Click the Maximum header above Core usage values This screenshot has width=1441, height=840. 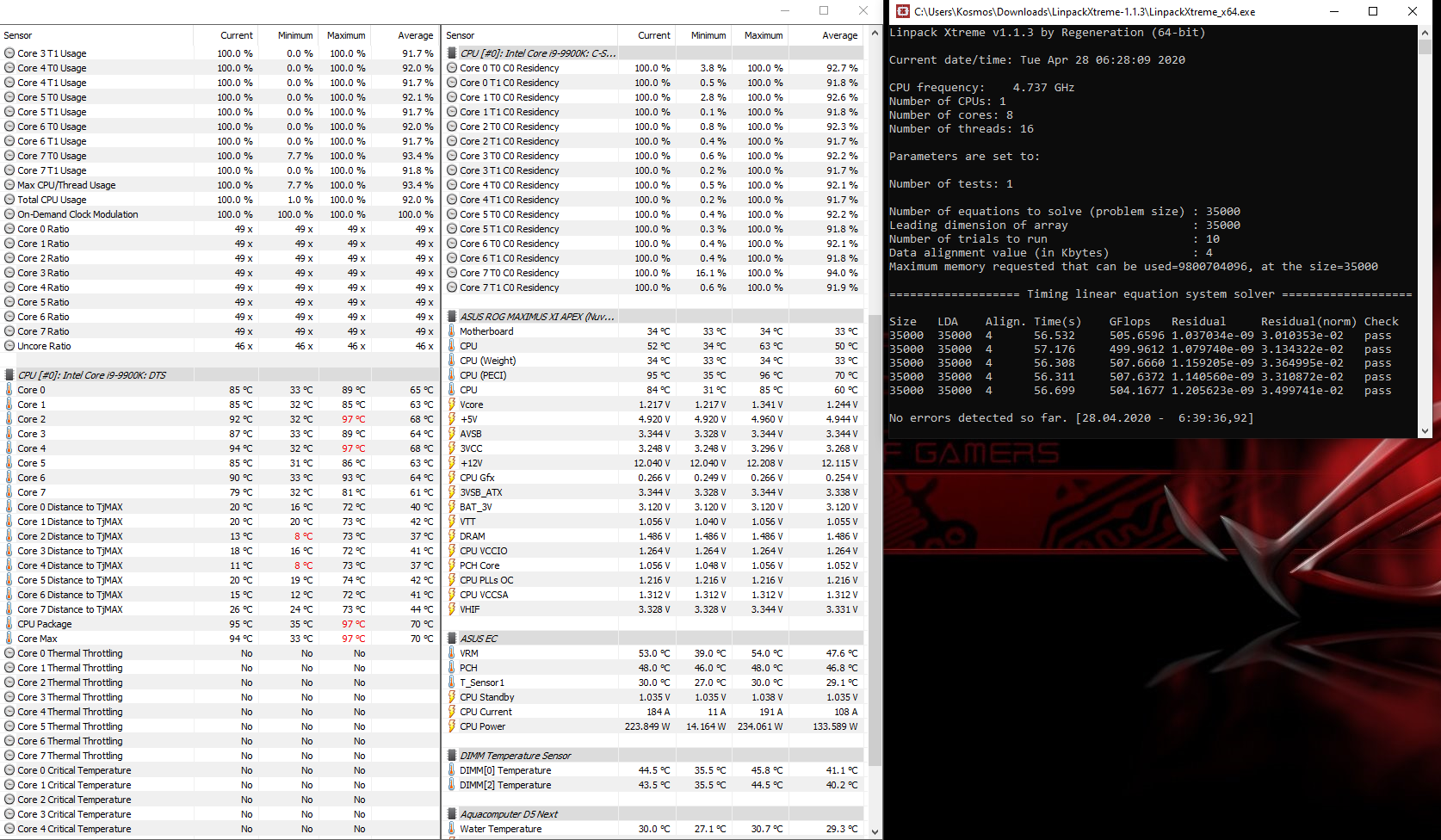[x=346, y=35]
